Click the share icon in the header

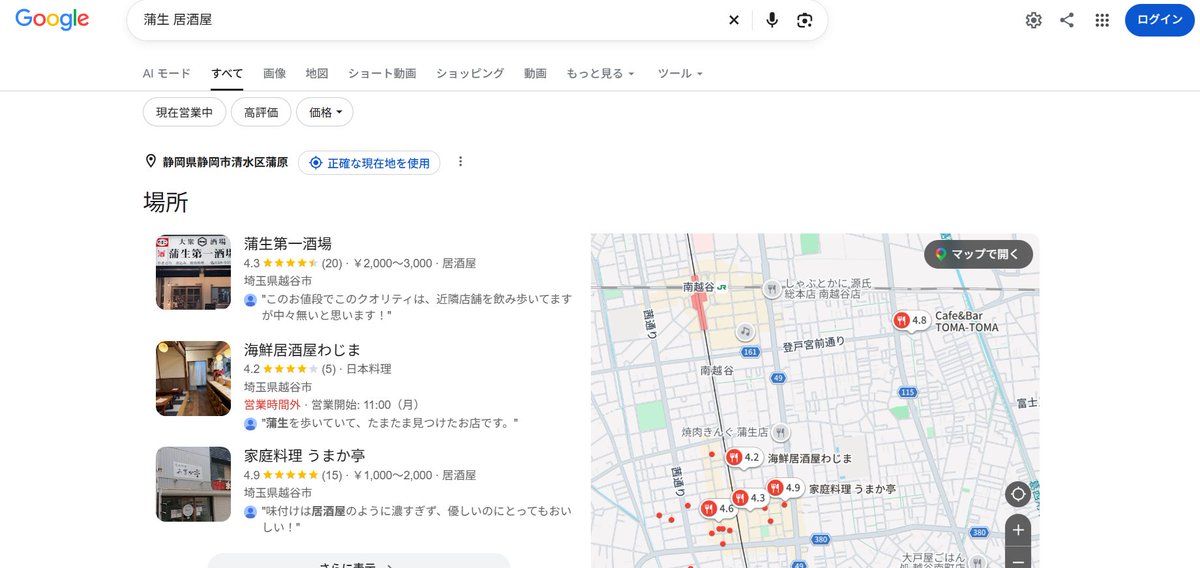(x=1067, y=20)
